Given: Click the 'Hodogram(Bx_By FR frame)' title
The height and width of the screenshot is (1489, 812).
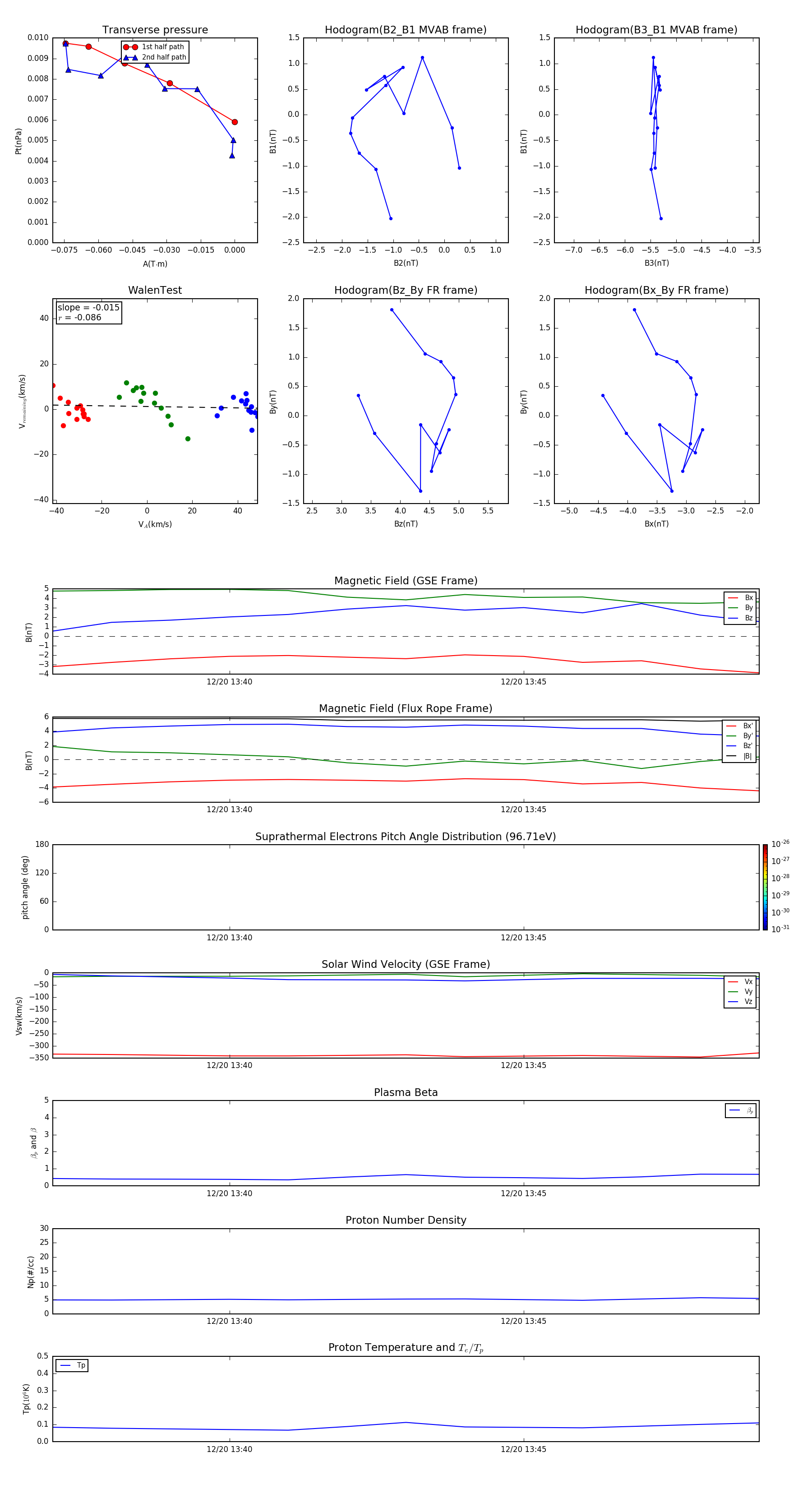Looking at the screenshot, I should pos(656,290).
